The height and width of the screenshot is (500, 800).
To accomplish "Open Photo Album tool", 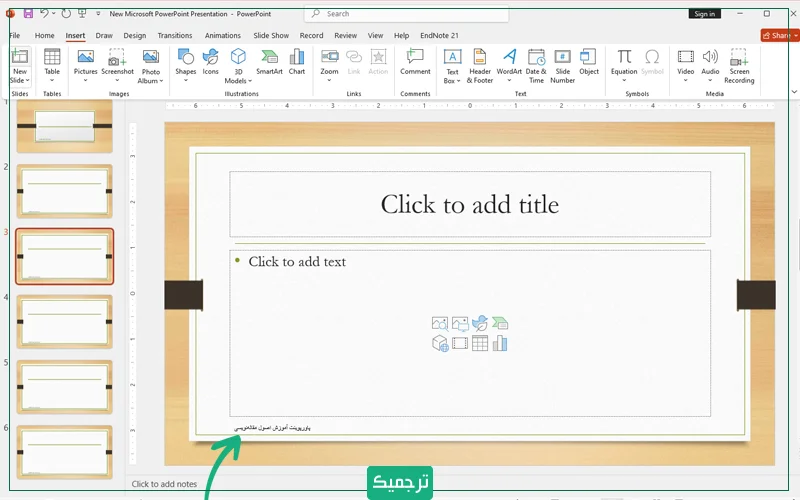I will click(x=151, y=66).
